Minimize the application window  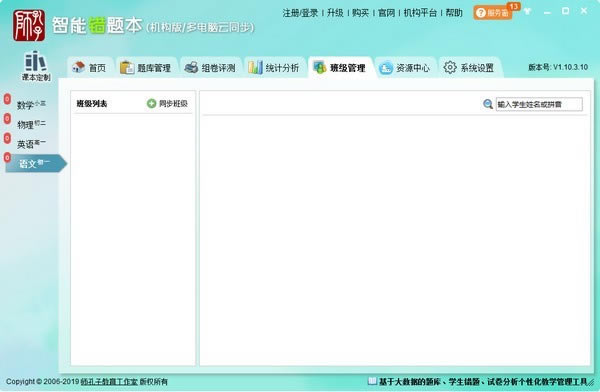[547, 12]
